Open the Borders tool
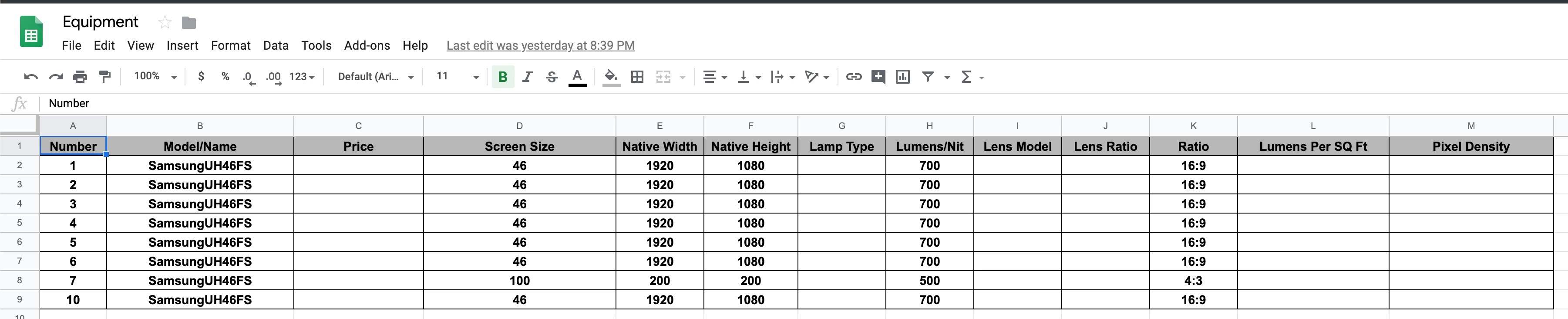 (637, 77)
